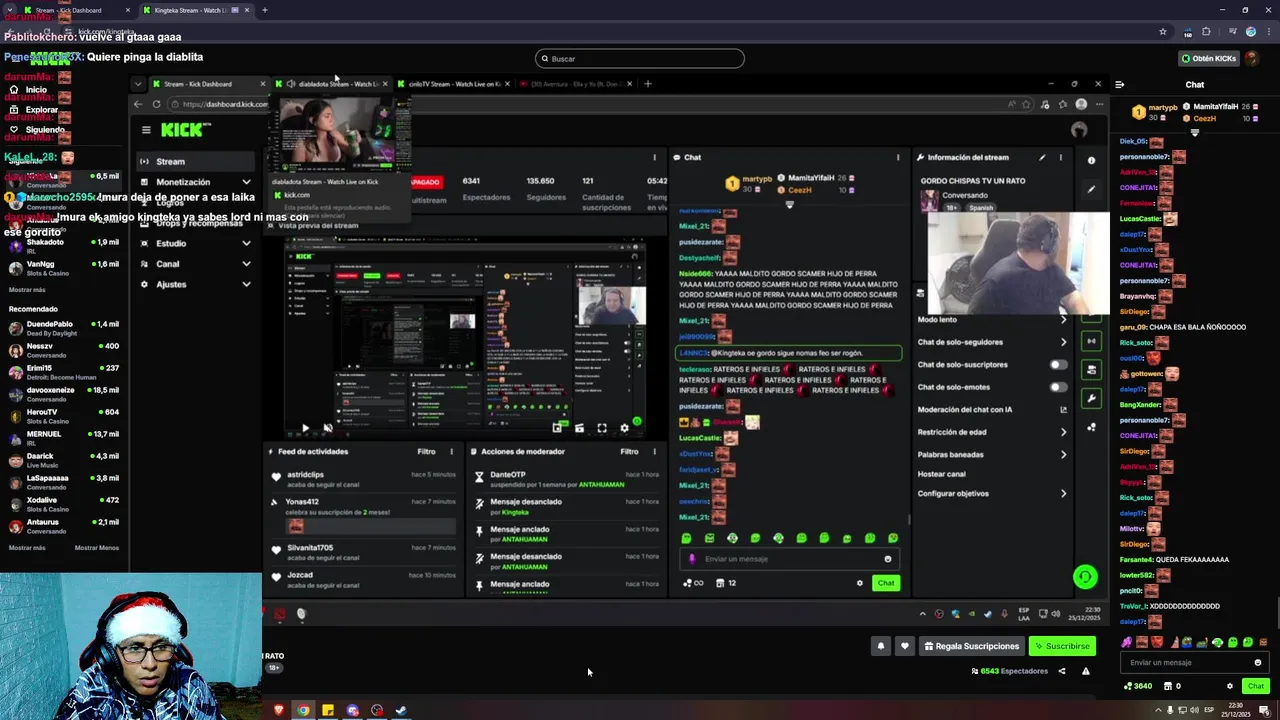Switch to ciriloTV Stream inner browser tab
This screenshot has width=1280, height=720.
click(454, 84)
